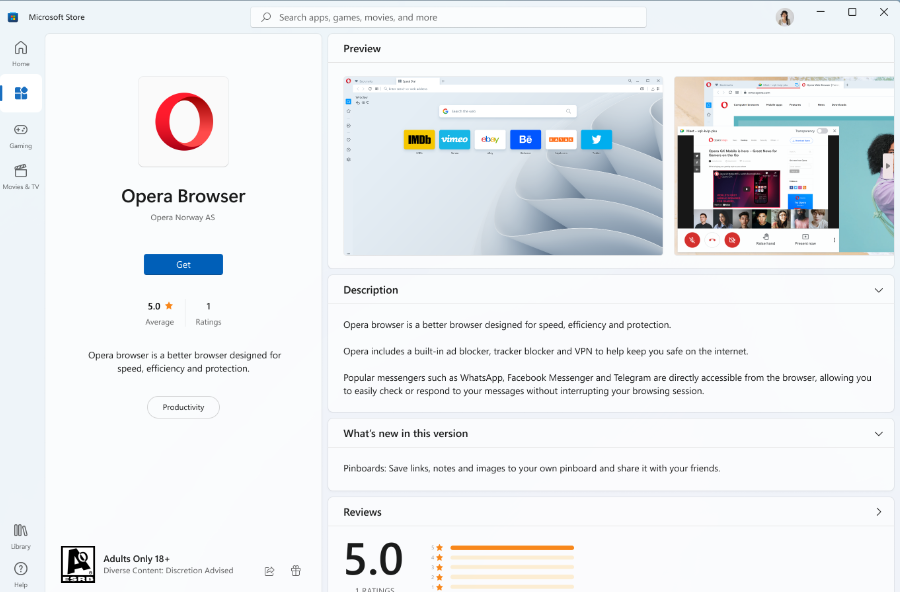Viewport: 900px width, 592px height.
Task: Go to the Home section in sidebar
Action: [21, 53]
